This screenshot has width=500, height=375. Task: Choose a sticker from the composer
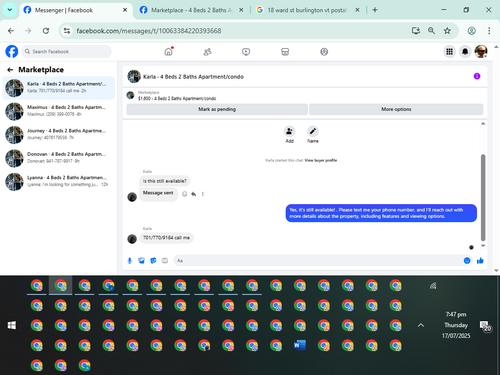153,261
